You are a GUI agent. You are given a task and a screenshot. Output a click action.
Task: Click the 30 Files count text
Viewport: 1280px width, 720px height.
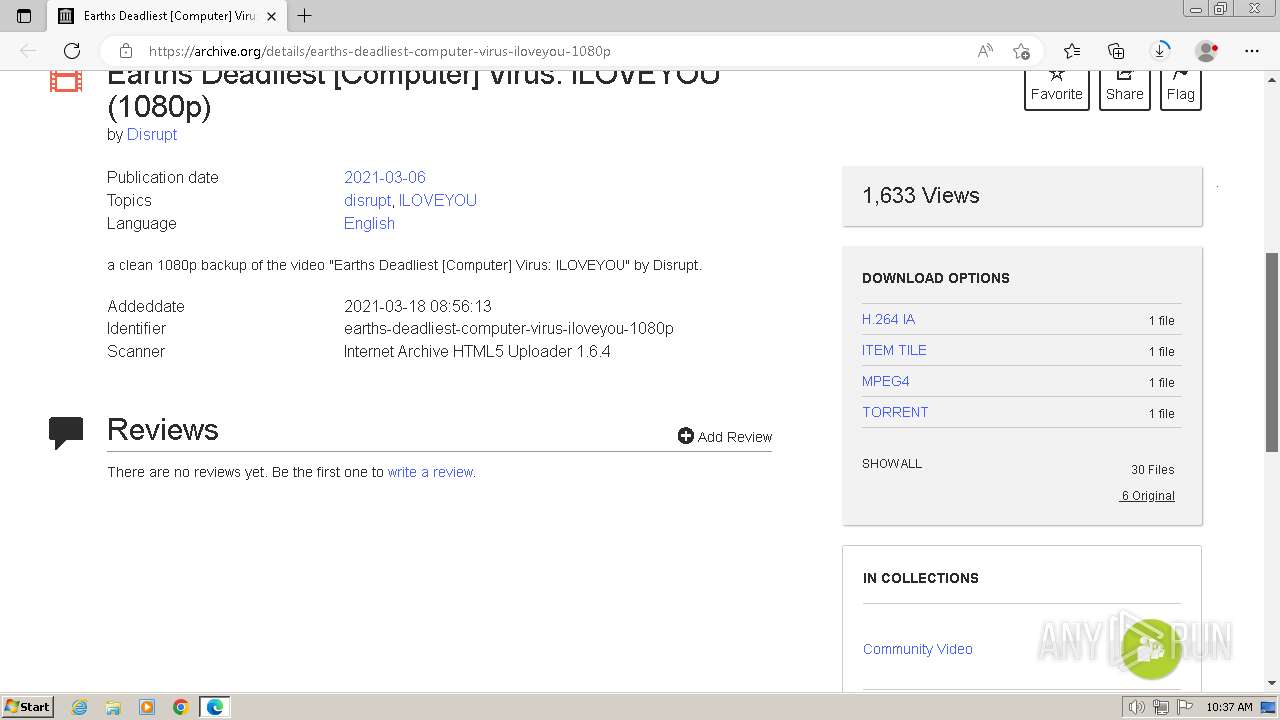pos(1153,470)
